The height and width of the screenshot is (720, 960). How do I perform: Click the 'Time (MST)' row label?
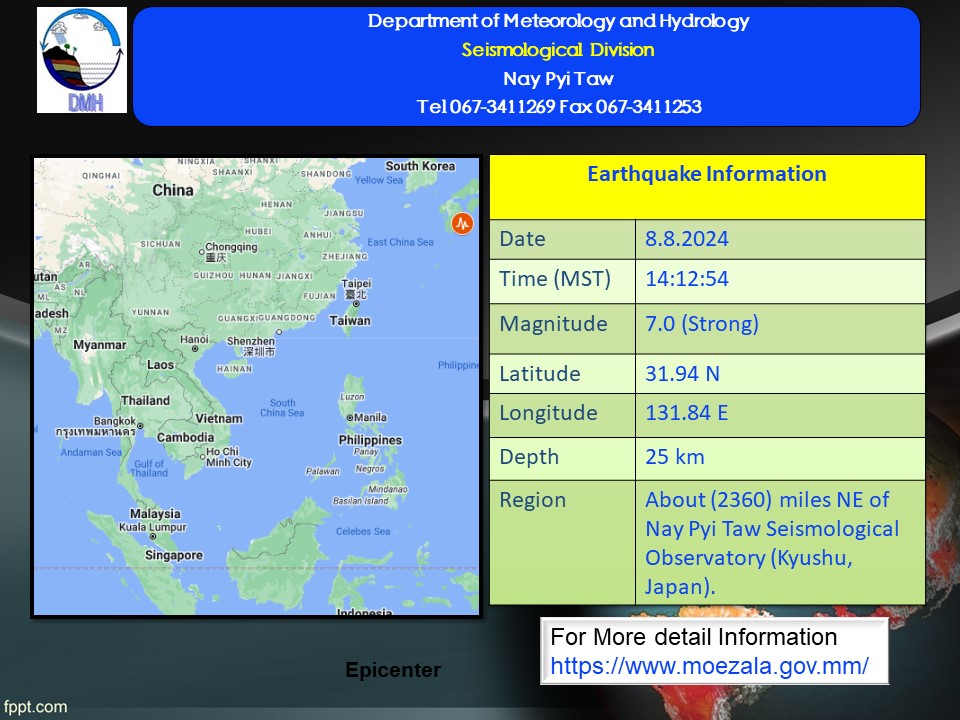555,279
